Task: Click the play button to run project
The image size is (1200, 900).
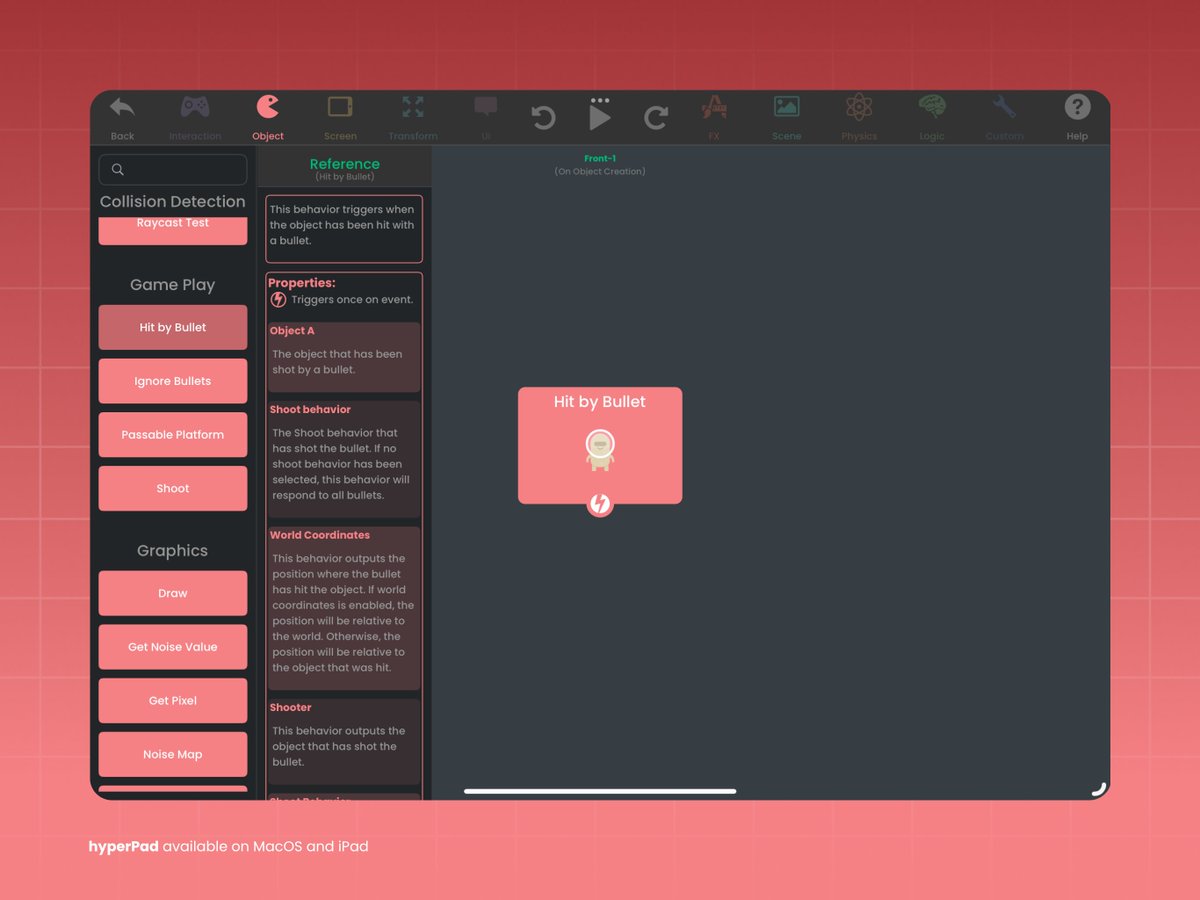Action: click(600, 119)
